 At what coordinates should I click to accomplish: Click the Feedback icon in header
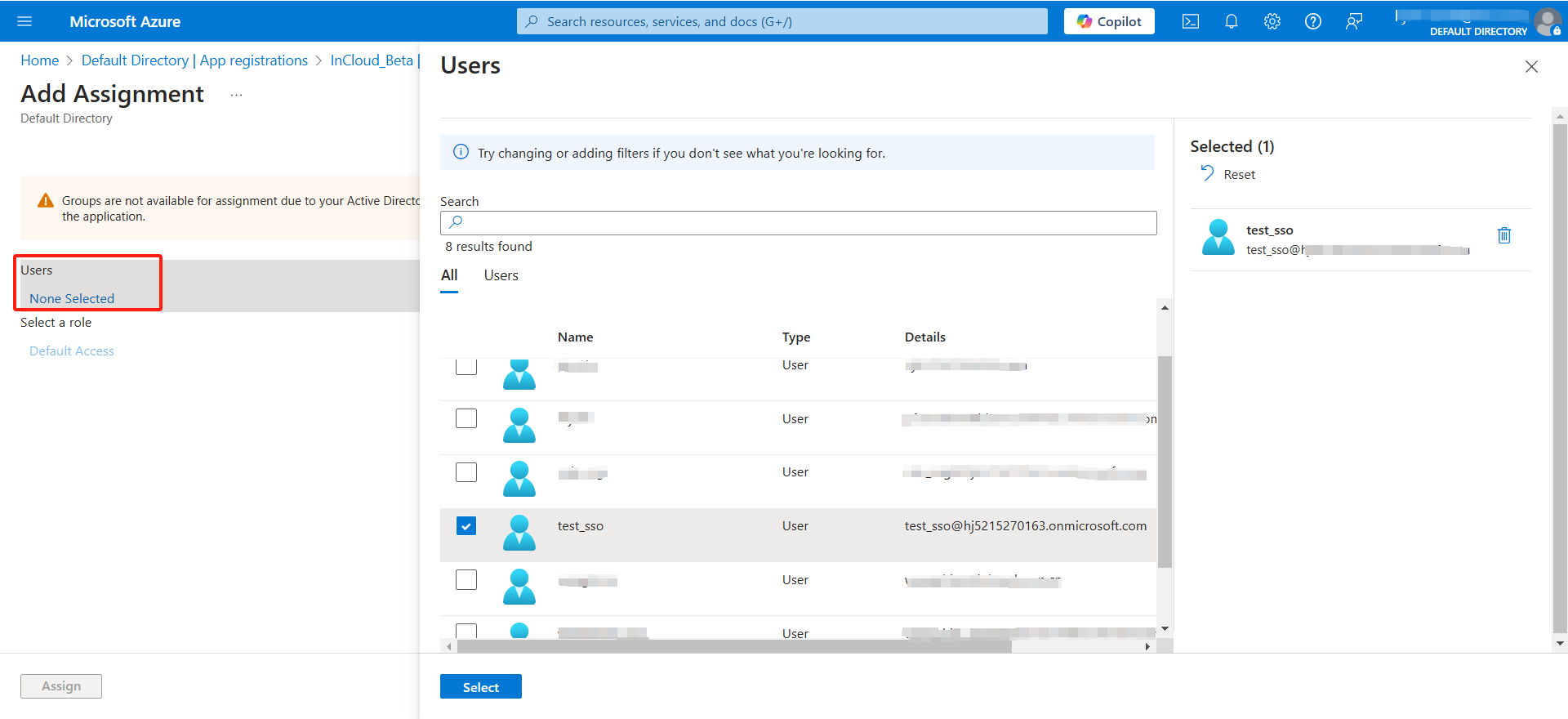(1354, 21)
